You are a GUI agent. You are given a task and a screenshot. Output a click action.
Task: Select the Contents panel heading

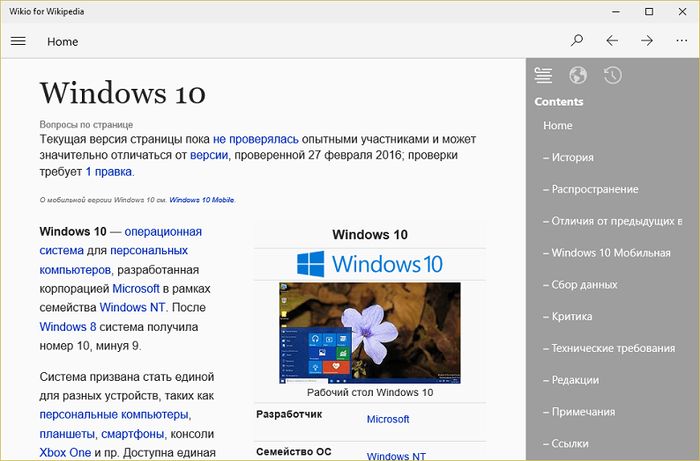point(559,101)
